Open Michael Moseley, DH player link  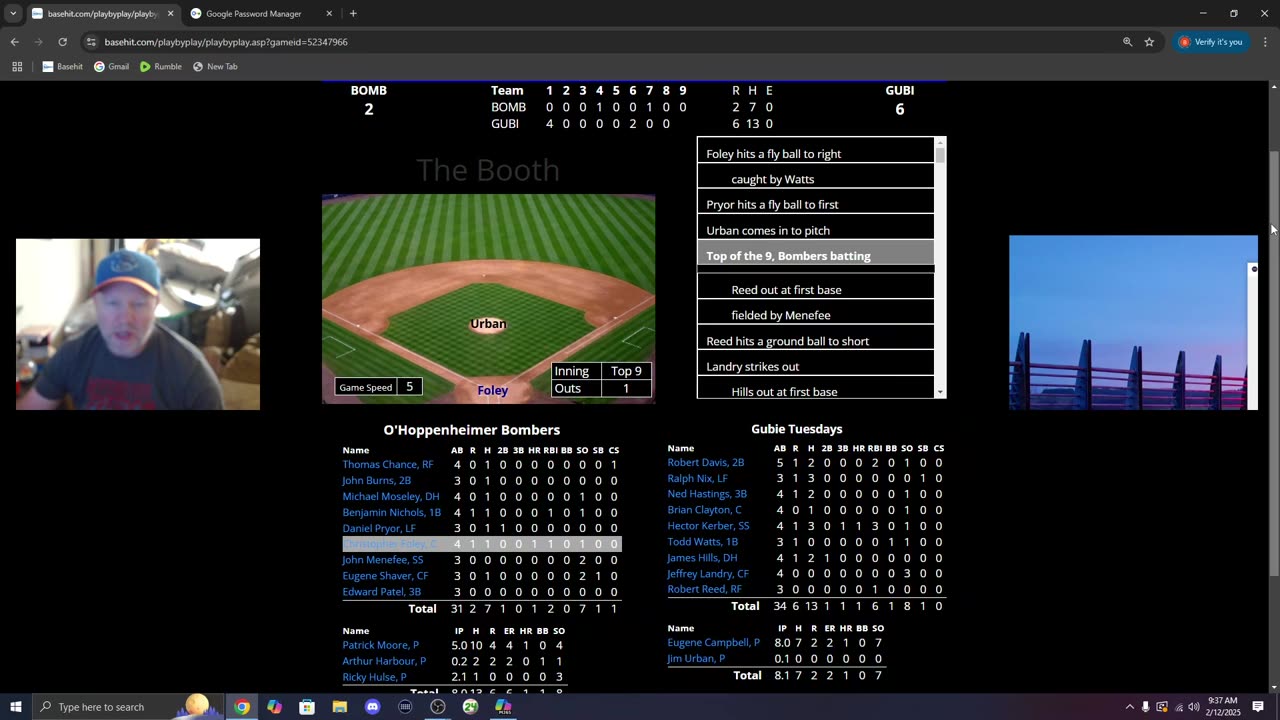391,497
